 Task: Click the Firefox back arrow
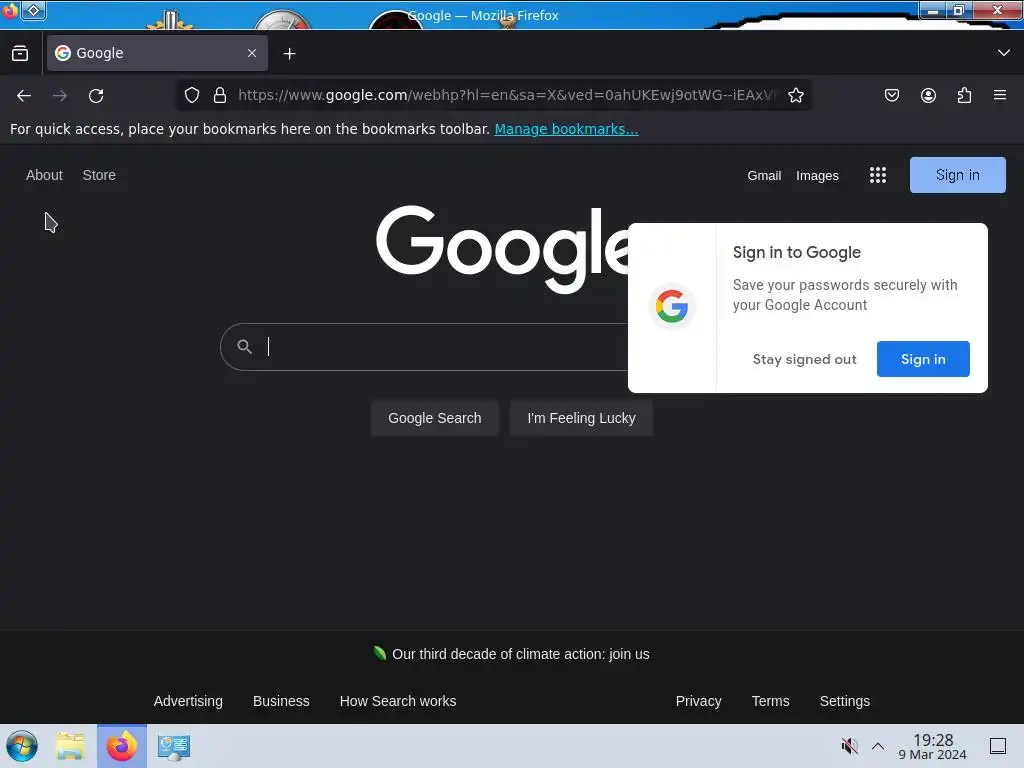[24, 95]
